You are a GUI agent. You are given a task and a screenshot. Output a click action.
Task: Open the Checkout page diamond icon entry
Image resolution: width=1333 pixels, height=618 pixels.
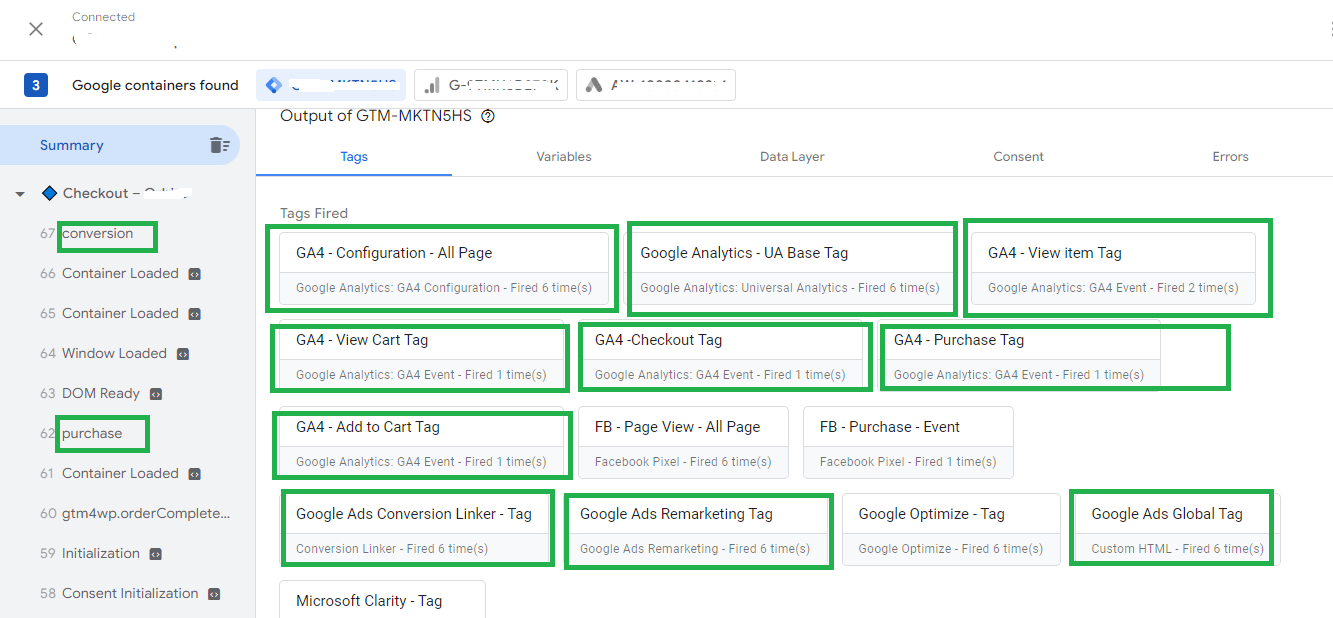click(x=49, y=193)
